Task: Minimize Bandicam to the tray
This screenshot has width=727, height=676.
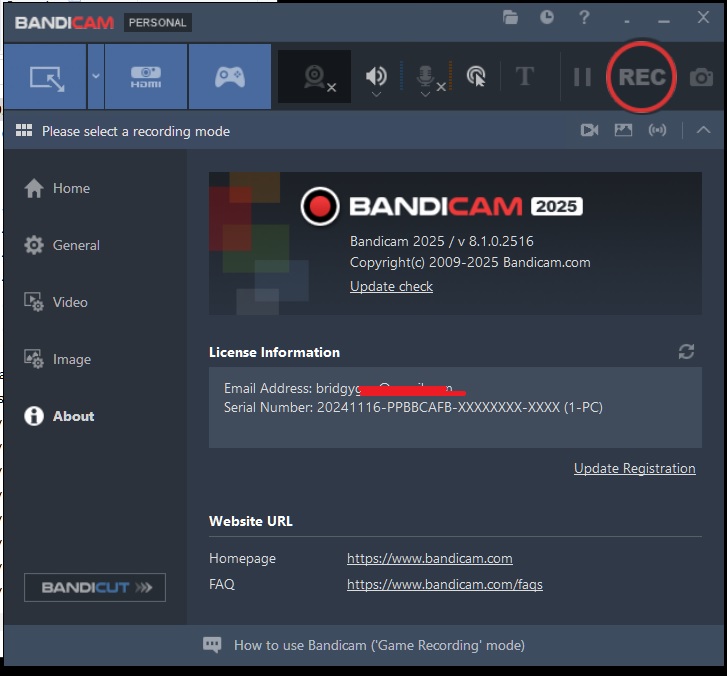Action: 627,19
